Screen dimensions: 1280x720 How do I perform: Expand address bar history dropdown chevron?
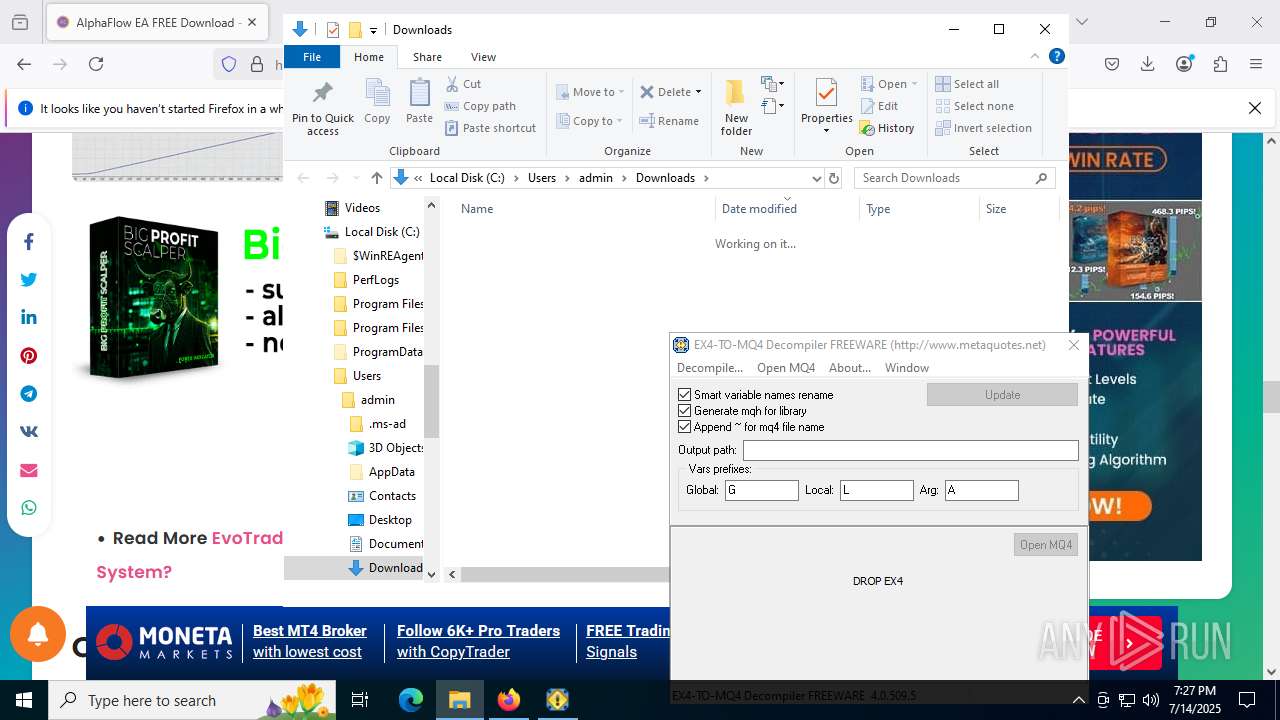click(x=816, y=178)
